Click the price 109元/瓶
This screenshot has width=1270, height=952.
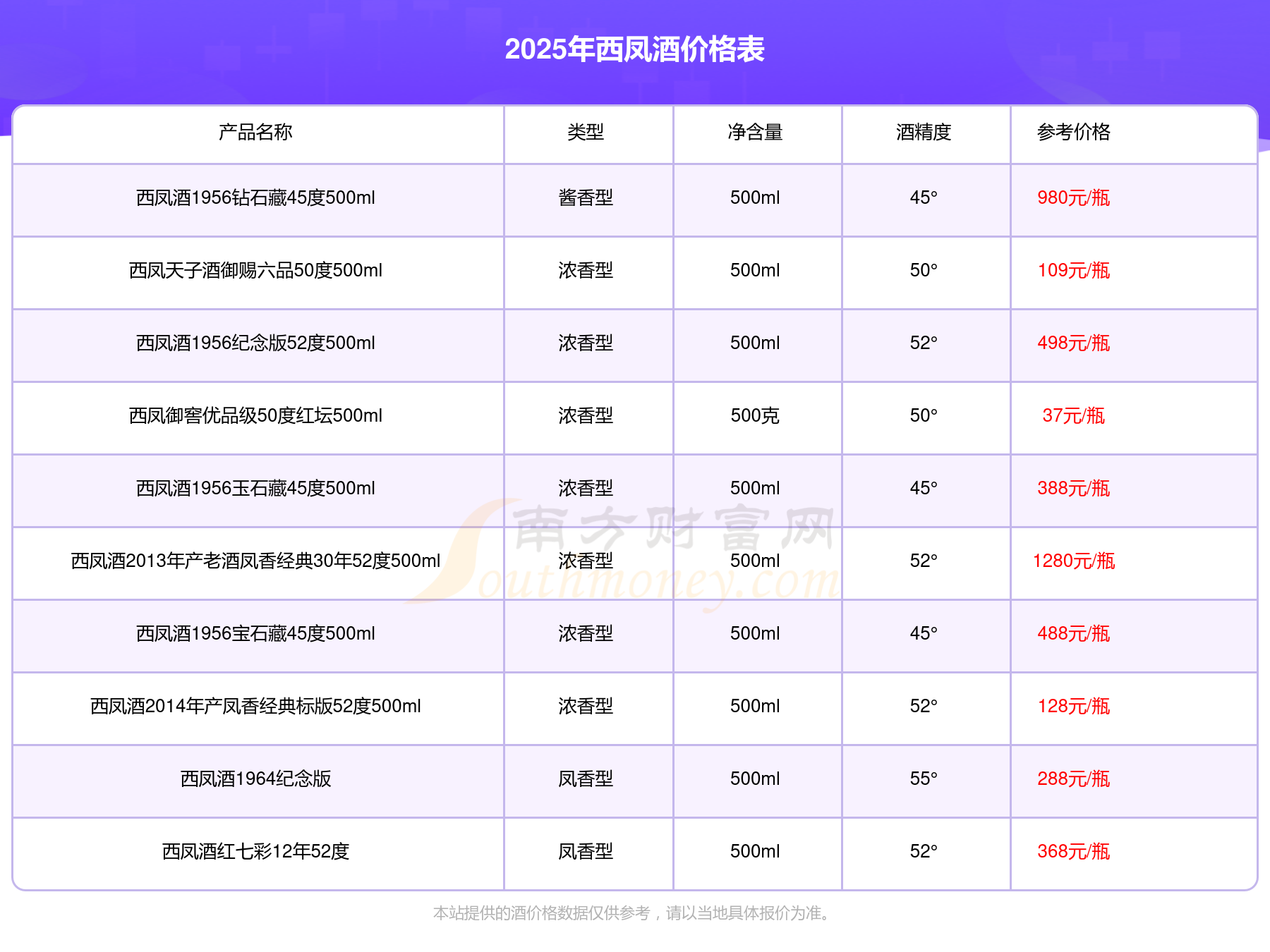(x=1073, y=270)
